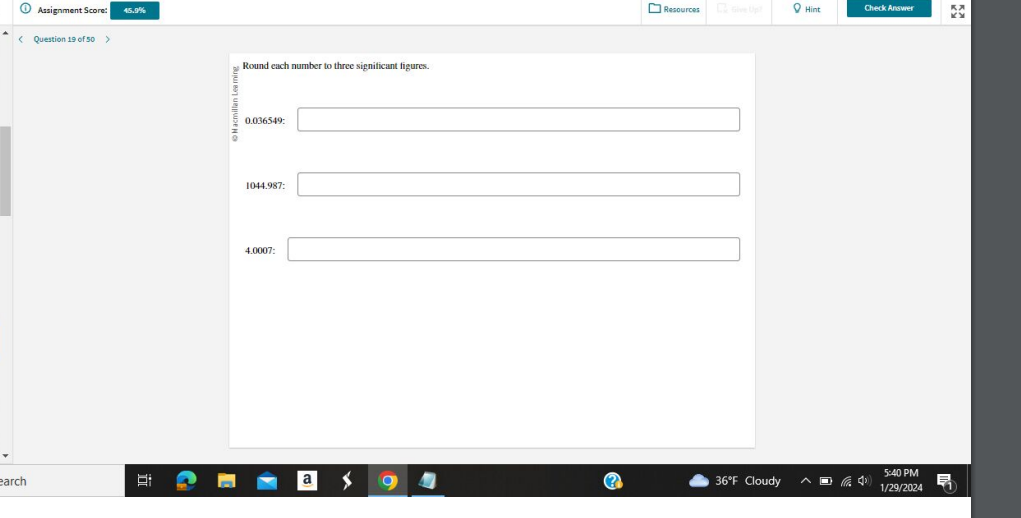Select the answer field for 1044.987
This screenshot has height=518, width=1021.
(x=518, y=184)
